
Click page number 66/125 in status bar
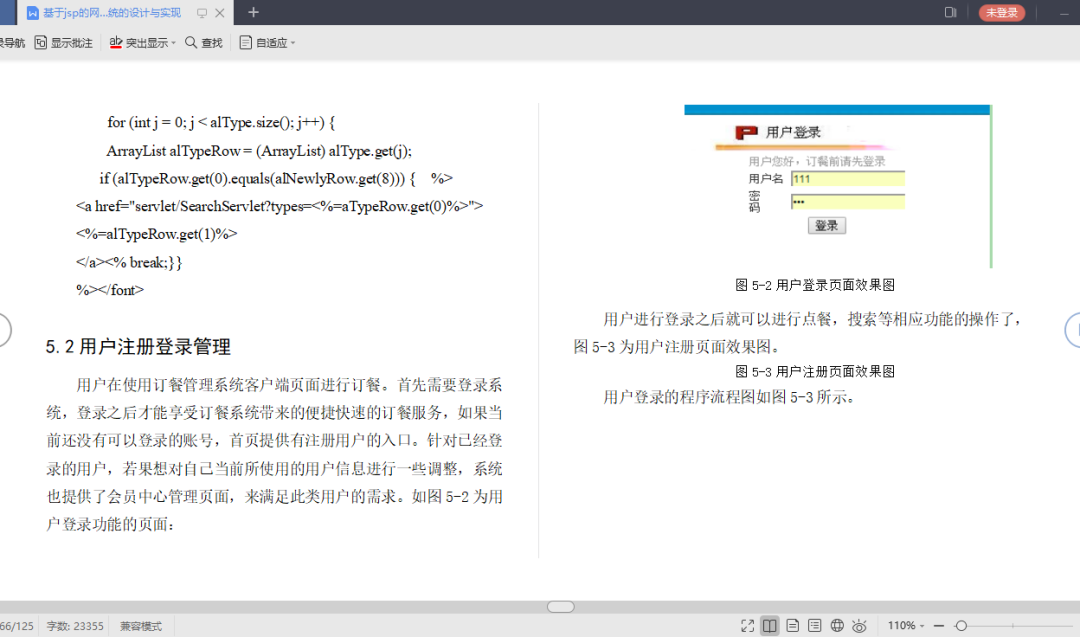(x=17, y=626)
